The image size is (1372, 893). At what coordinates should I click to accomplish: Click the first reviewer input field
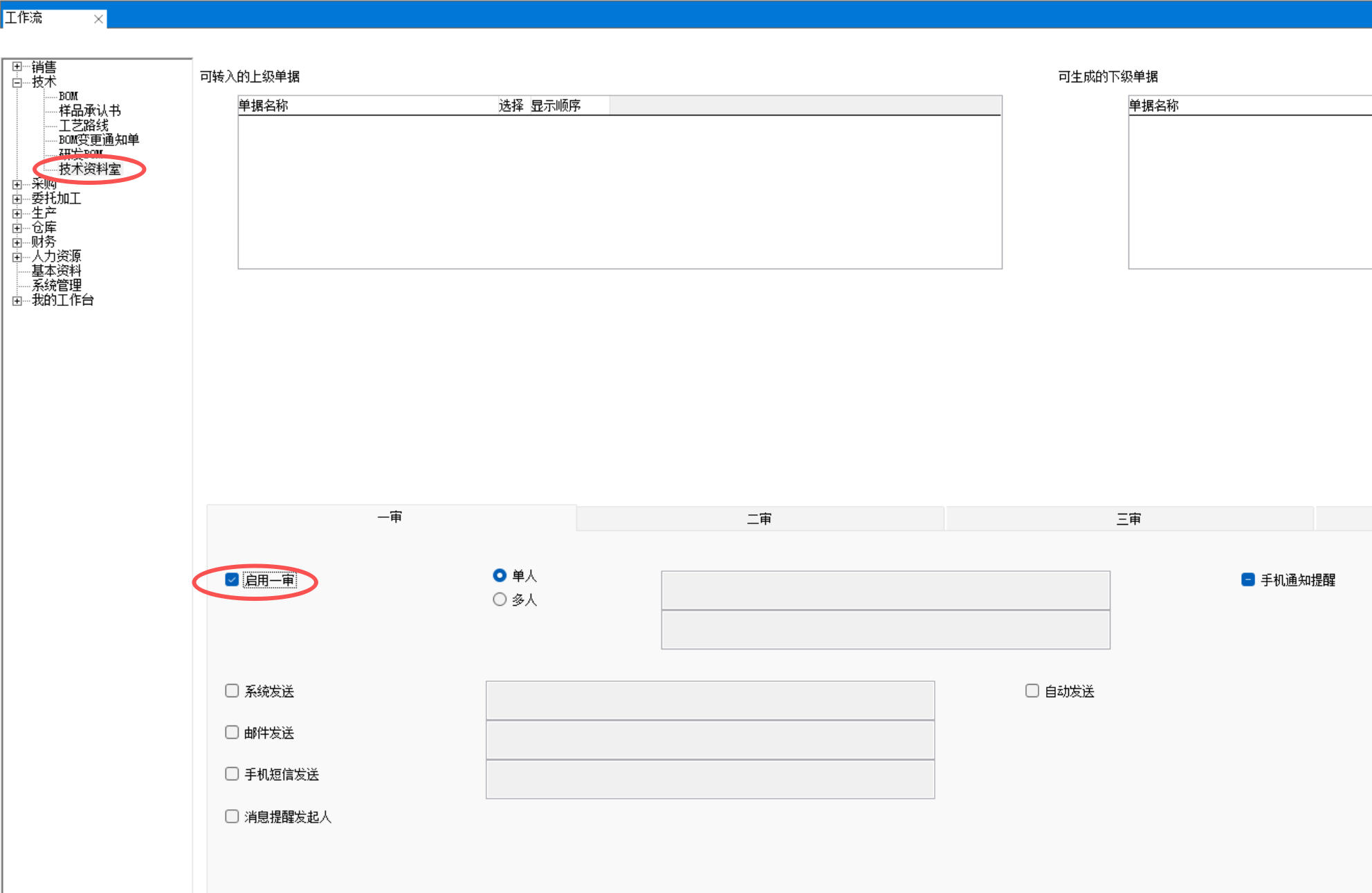tap(885, 590)
